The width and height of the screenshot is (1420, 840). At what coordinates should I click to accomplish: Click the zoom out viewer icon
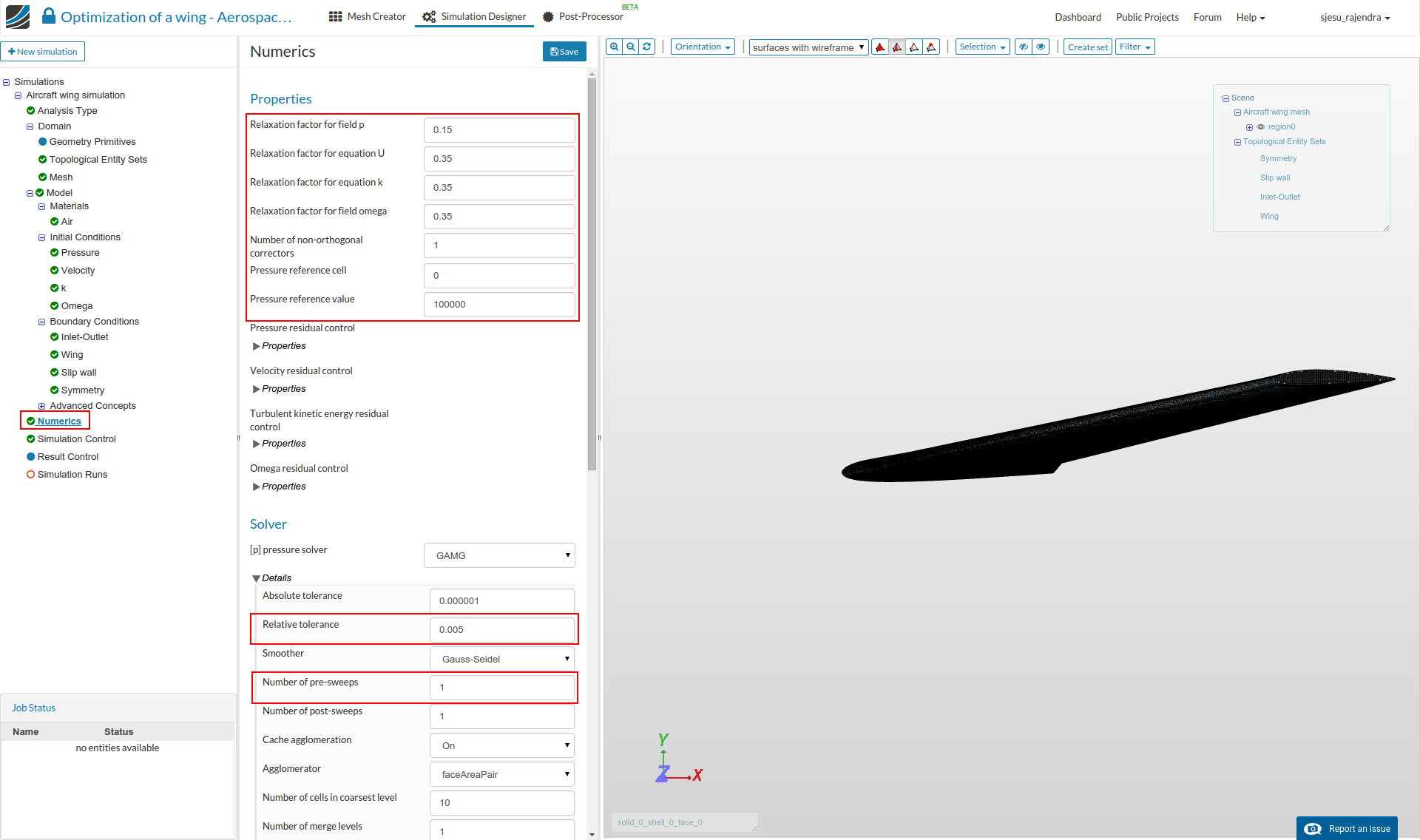pyautogui.click(x=631, y=47)
